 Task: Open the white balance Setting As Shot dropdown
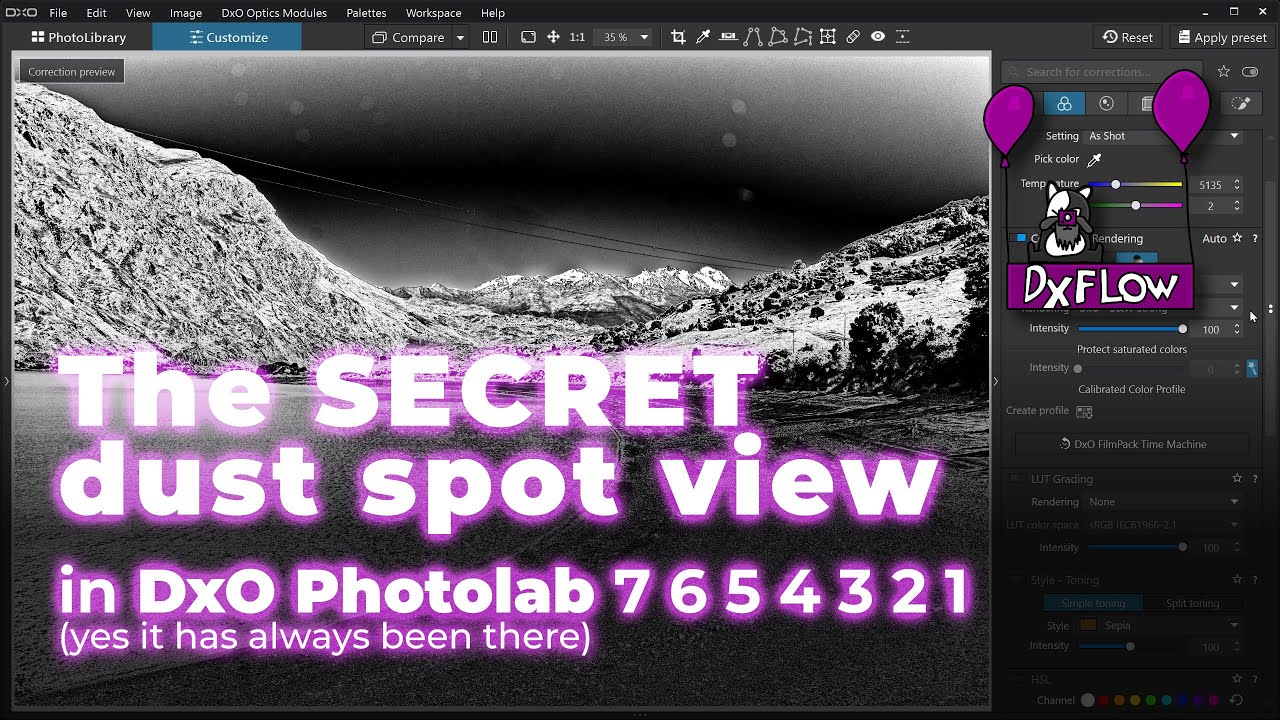coord(1163,136)
